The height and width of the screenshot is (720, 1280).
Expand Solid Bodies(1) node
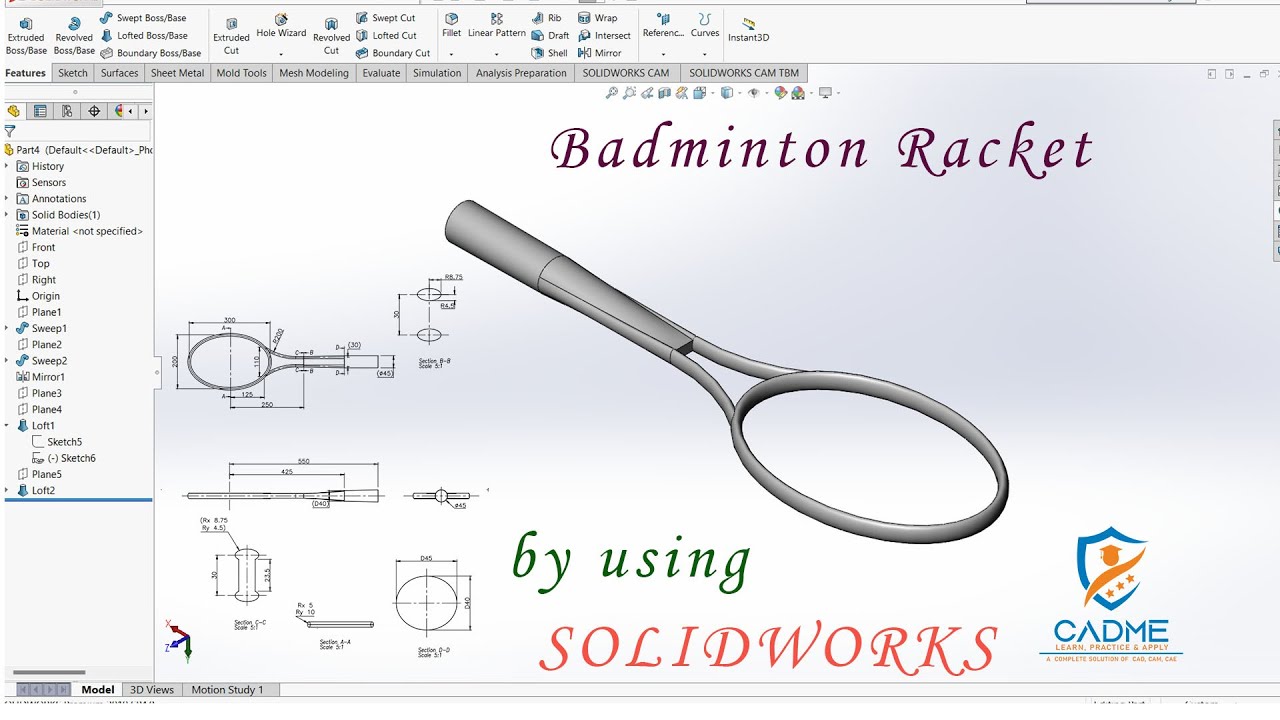(8, 214)
